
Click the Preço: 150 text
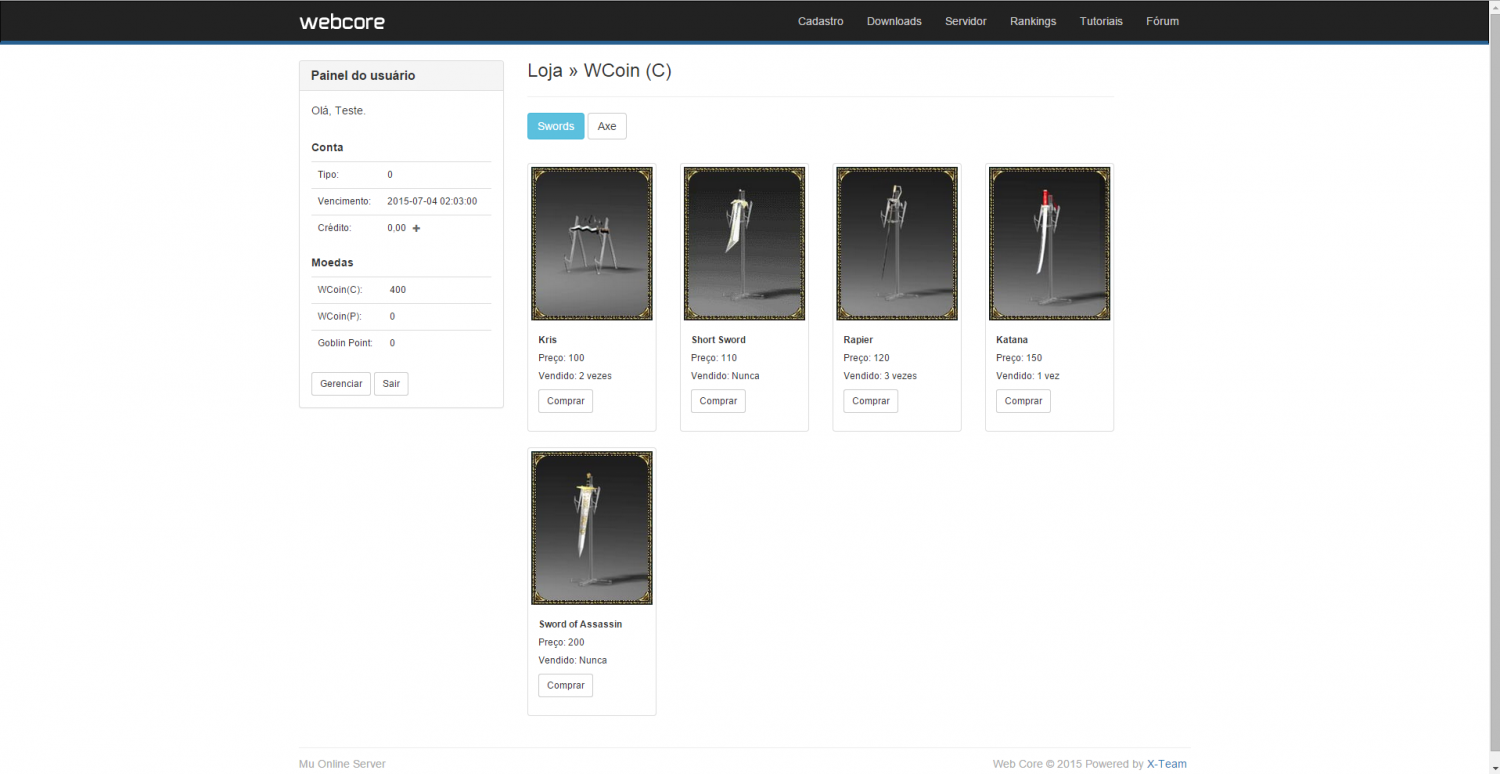[x=1019, y=358]
